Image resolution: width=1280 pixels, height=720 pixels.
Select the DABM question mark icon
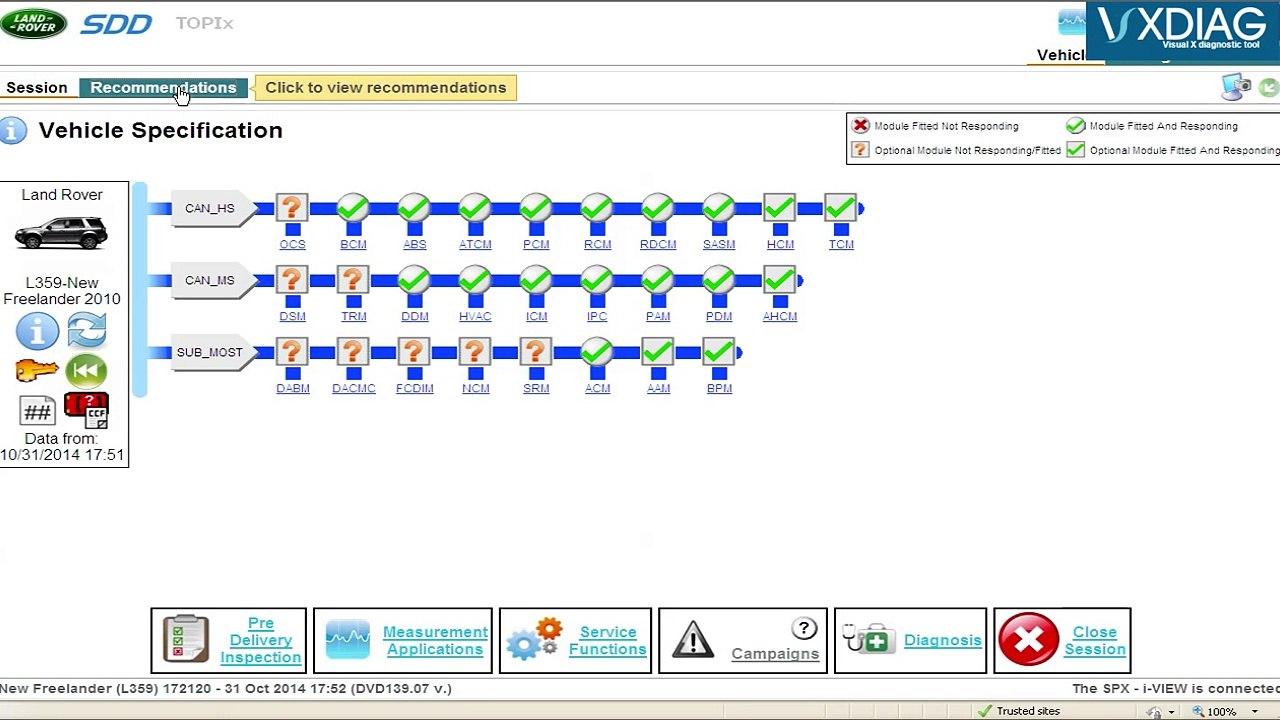pos(292,352)
